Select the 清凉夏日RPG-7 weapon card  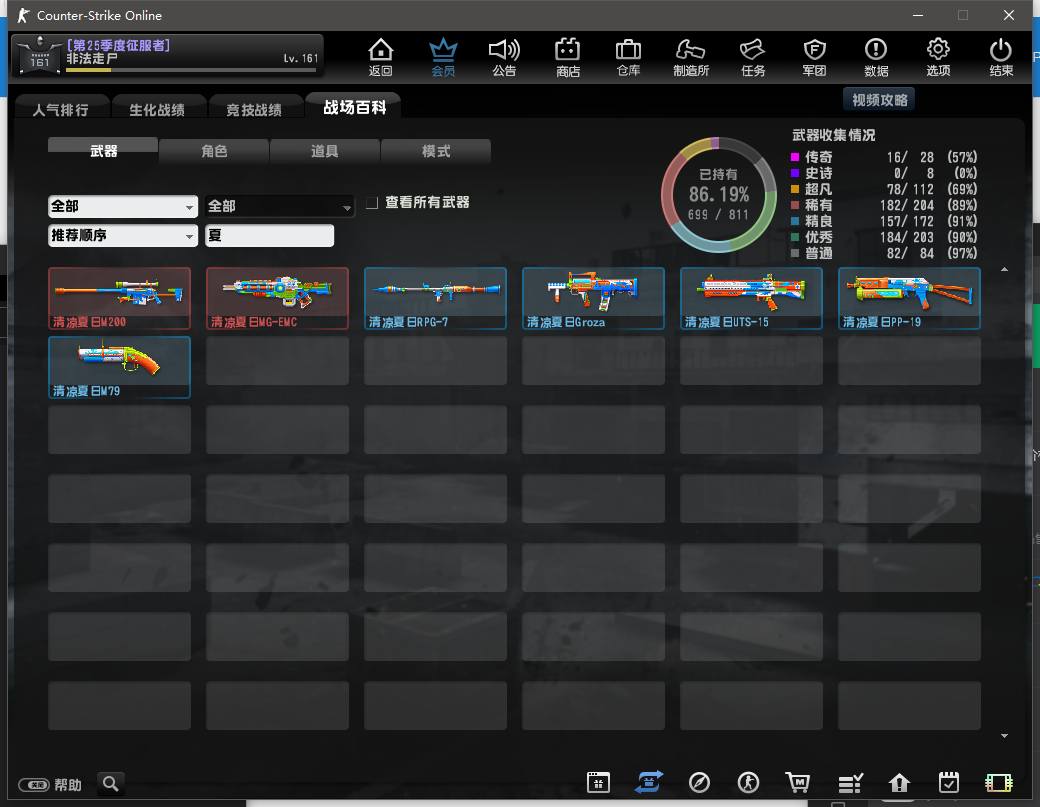pos(435,298)
